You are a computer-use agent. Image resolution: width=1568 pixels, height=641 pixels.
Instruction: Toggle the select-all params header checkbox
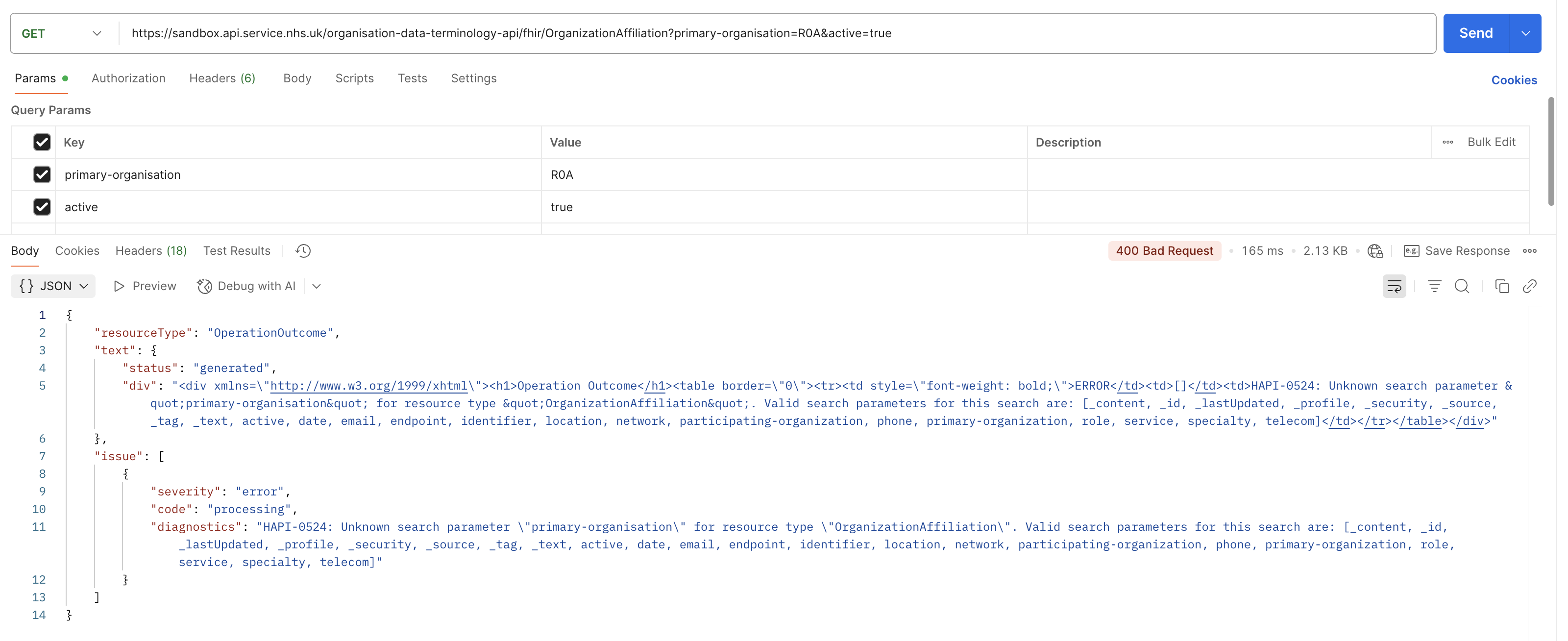(42, 143)
